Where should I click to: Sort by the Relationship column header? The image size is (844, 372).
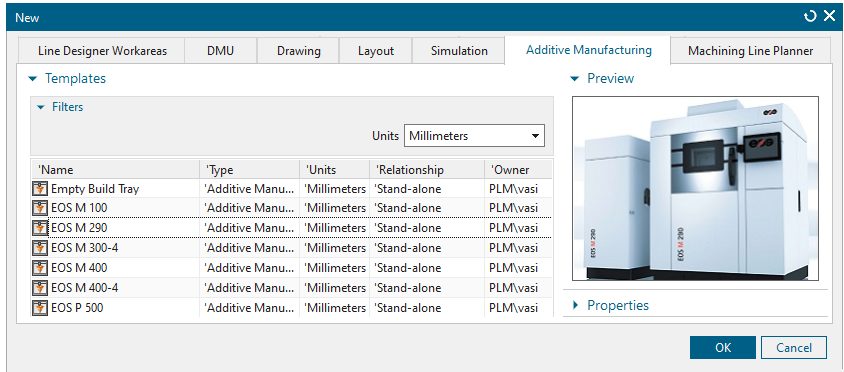427,170
